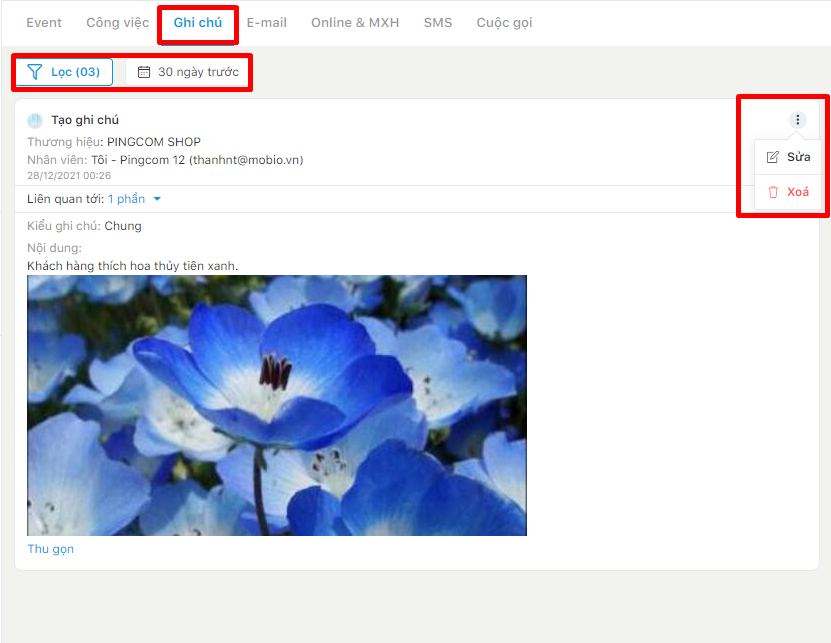Click the pencil edit icon beside Sửa
Viewport: 831px width, 643px height.
tap(773, 157)
